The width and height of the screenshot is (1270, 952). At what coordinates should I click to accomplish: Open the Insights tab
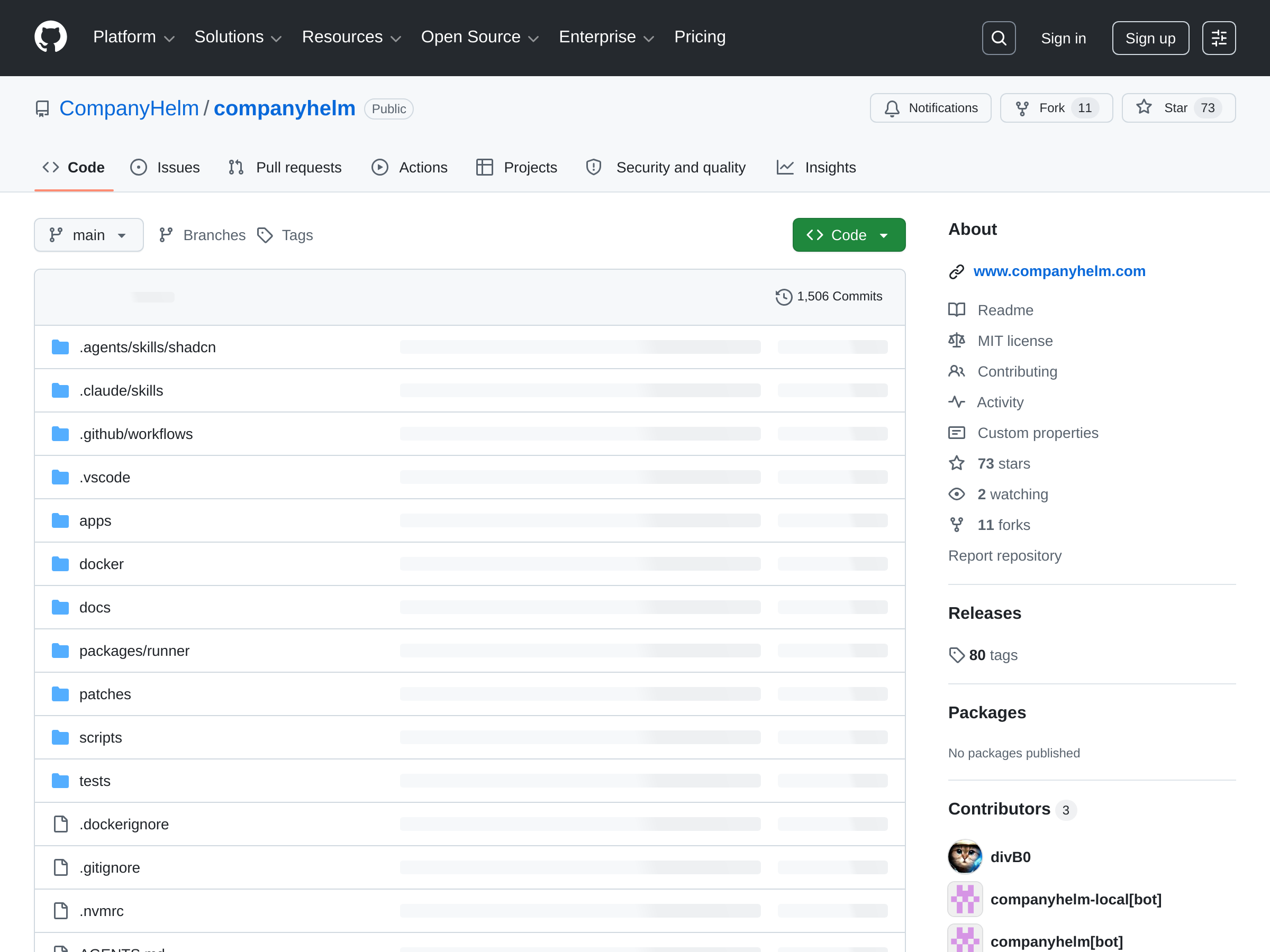(x=816, y=168)
